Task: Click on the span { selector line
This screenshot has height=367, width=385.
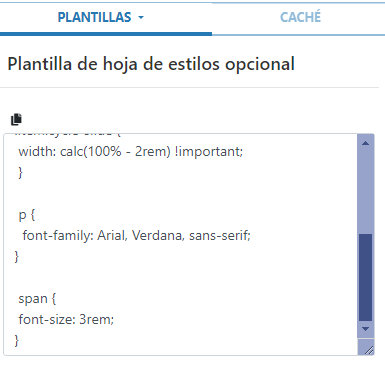Action: point(37,299)
